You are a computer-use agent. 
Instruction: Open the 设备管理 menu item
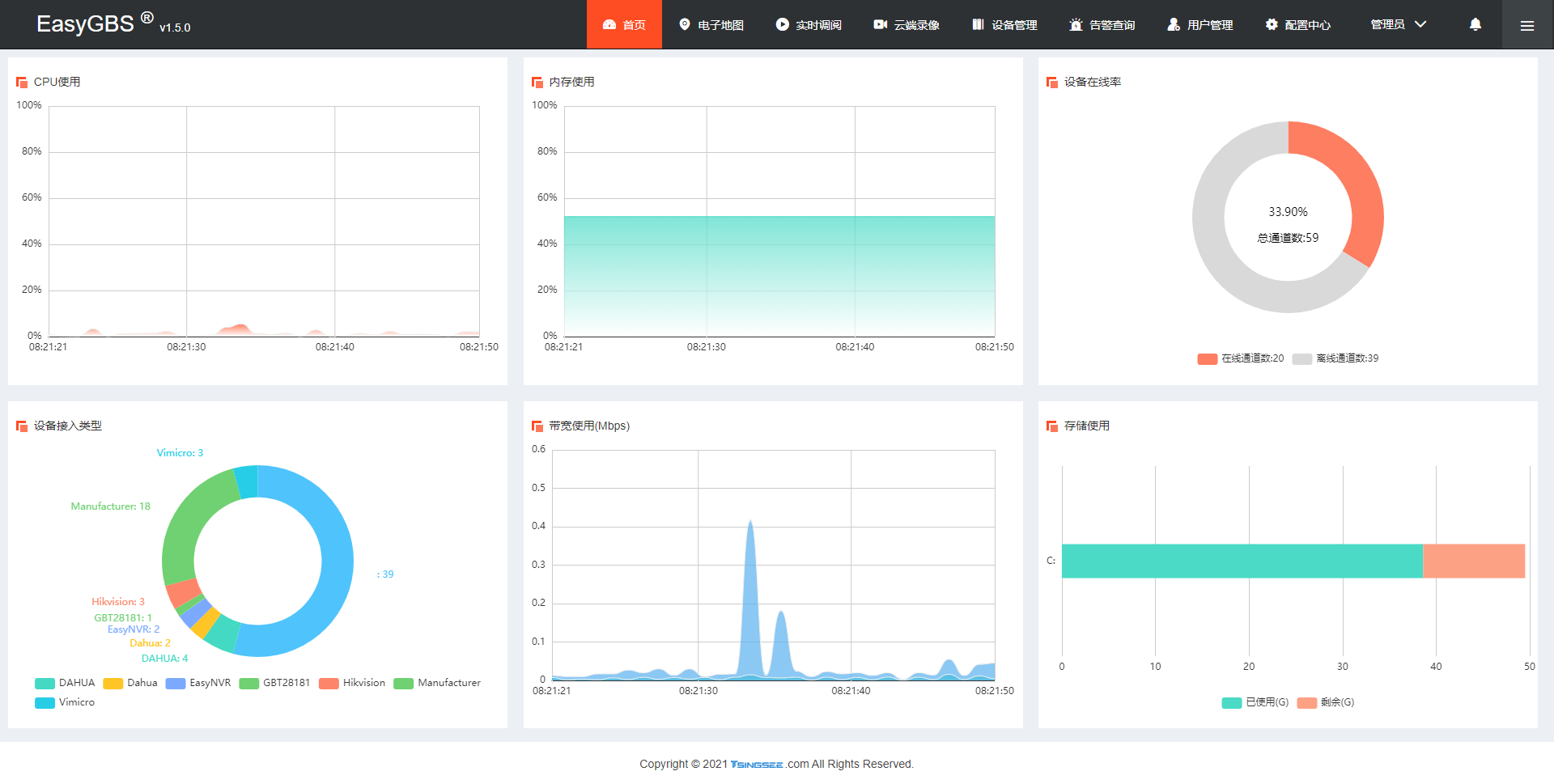point(1004,24)
